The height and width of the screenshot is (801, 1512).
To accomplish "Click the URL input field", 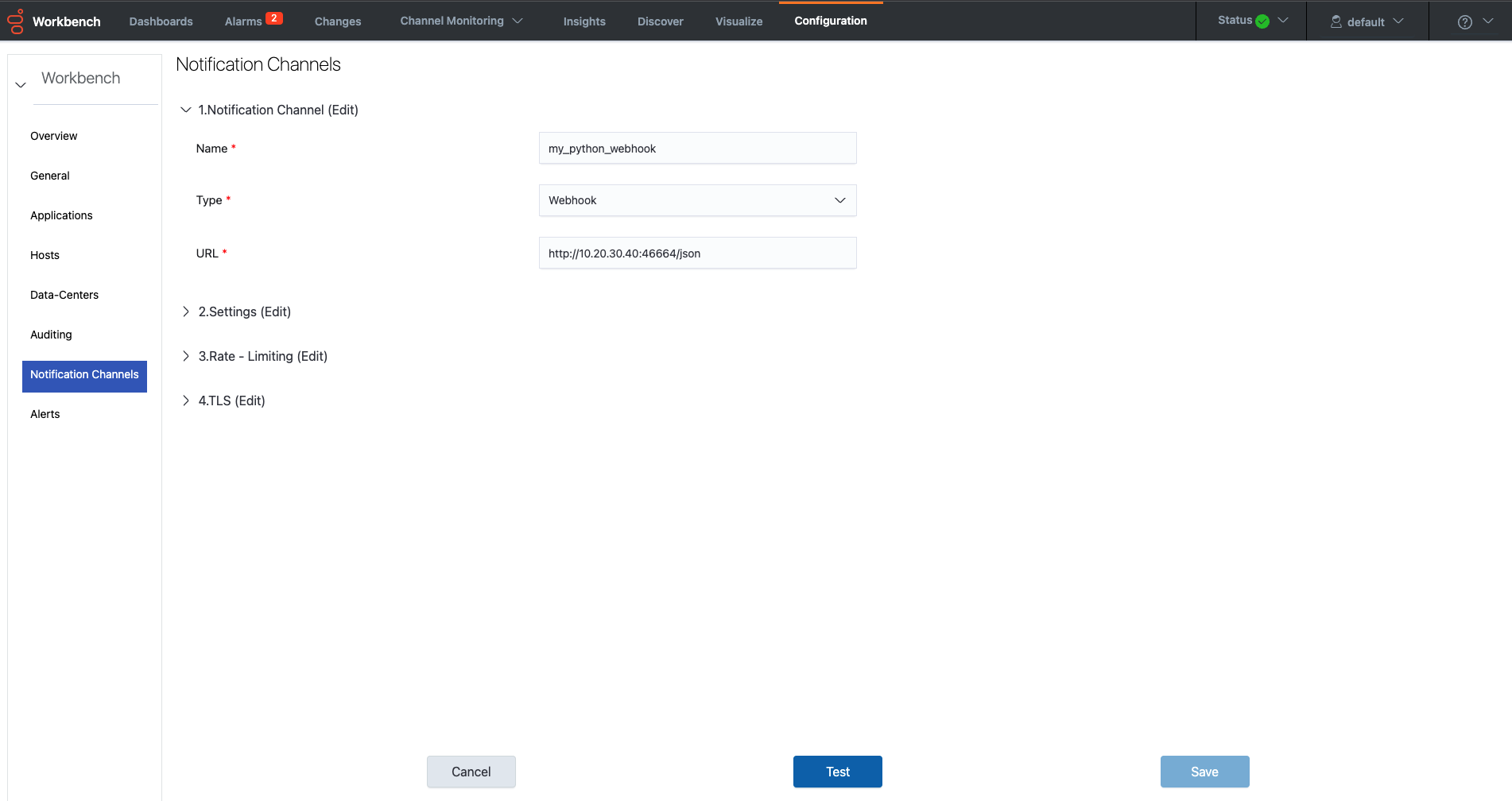I will pyautogui.click(x=697, y=253).
